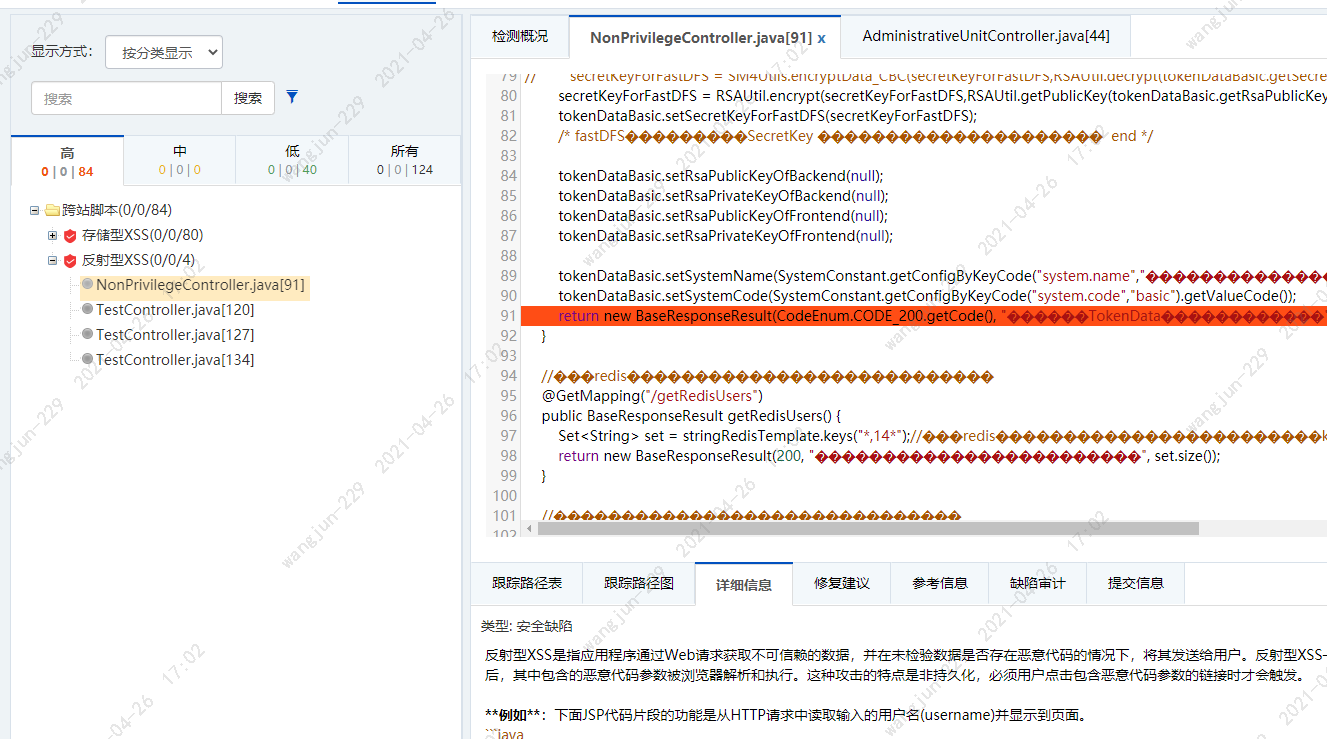Click the yellow folder icon of 跨站脚本
This screenshot has width=1327, height=739.
pyautogui.click(x=52, y=209)
